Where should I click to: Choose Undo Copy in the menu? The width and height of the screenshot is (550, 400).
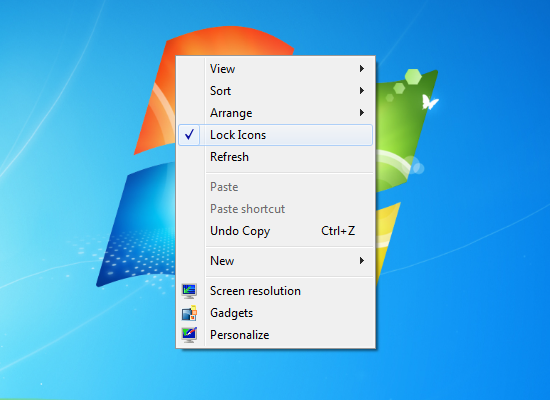(275, 231)
